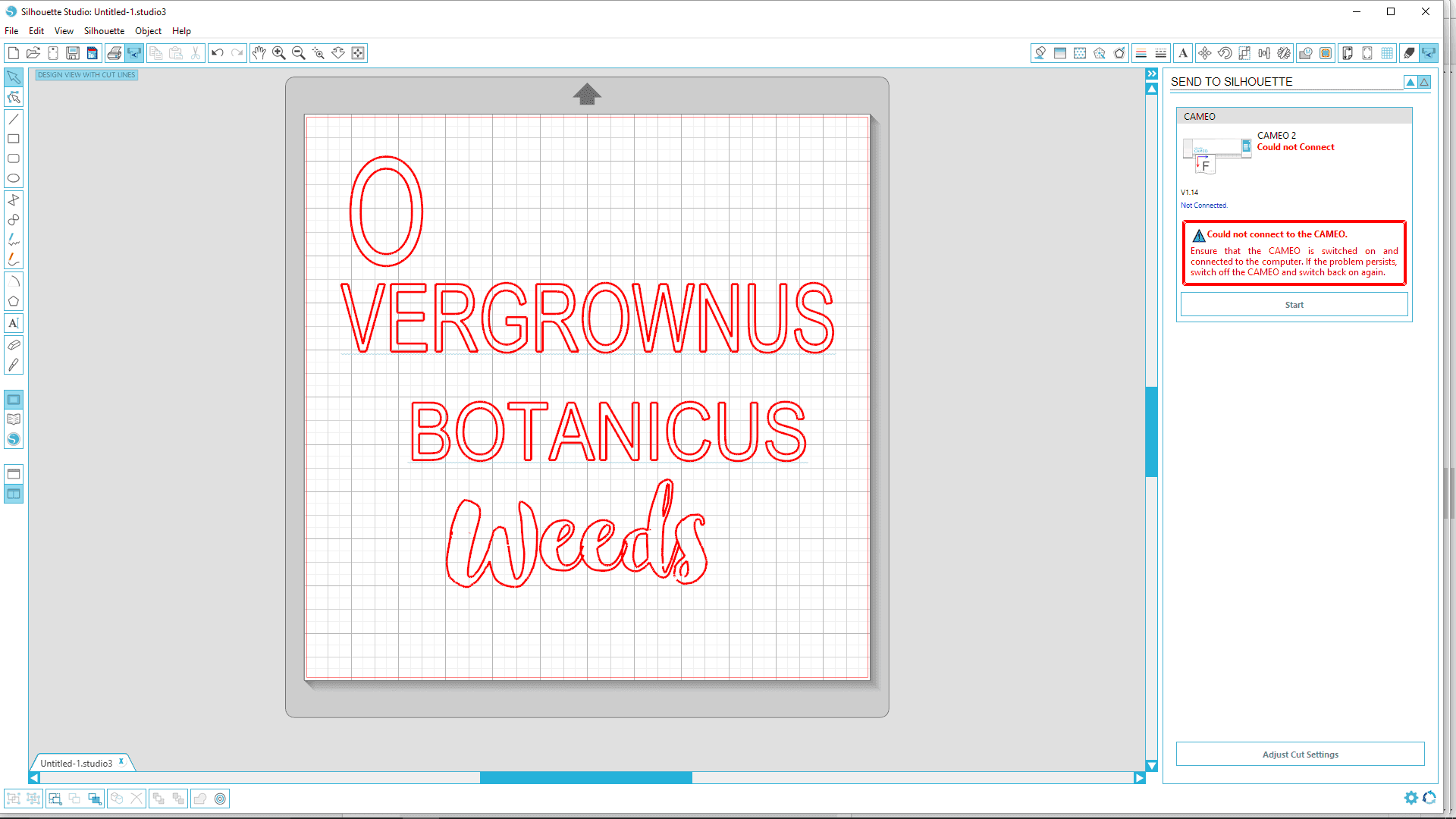Zoom out with magnifier minus icon

coord(299,53)
